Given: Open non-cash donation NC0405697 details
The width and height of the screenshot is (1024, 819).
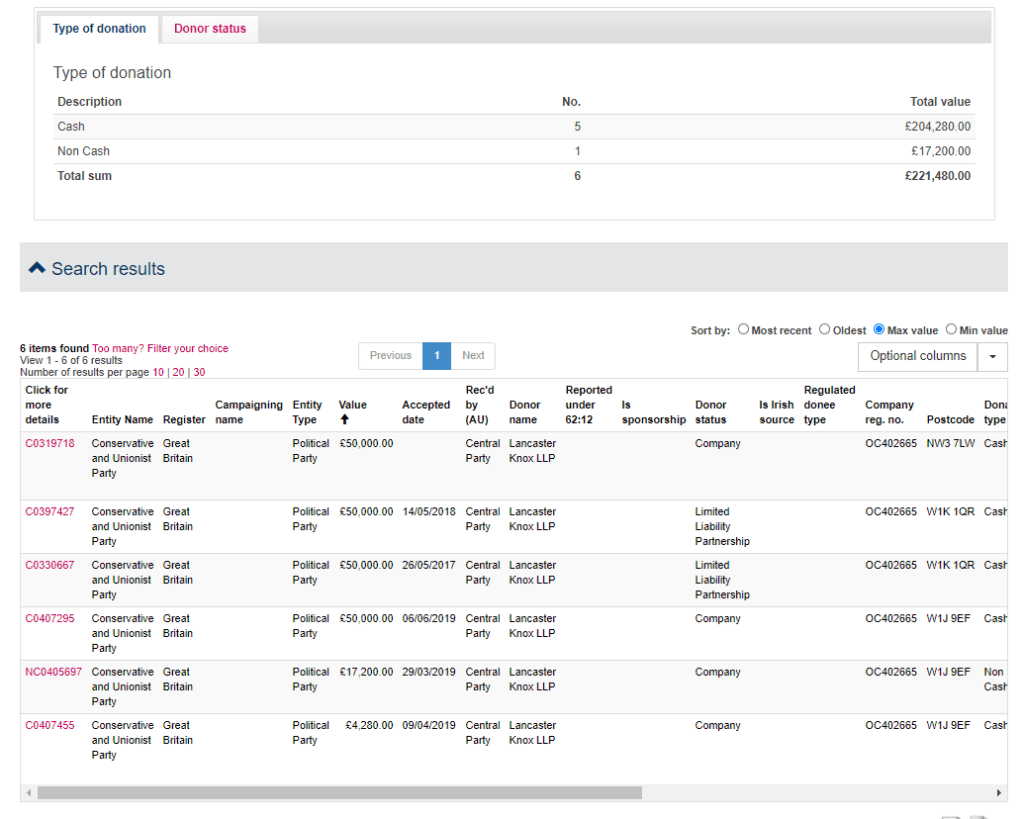Looking at the screenshot, I should click(54, 672).
